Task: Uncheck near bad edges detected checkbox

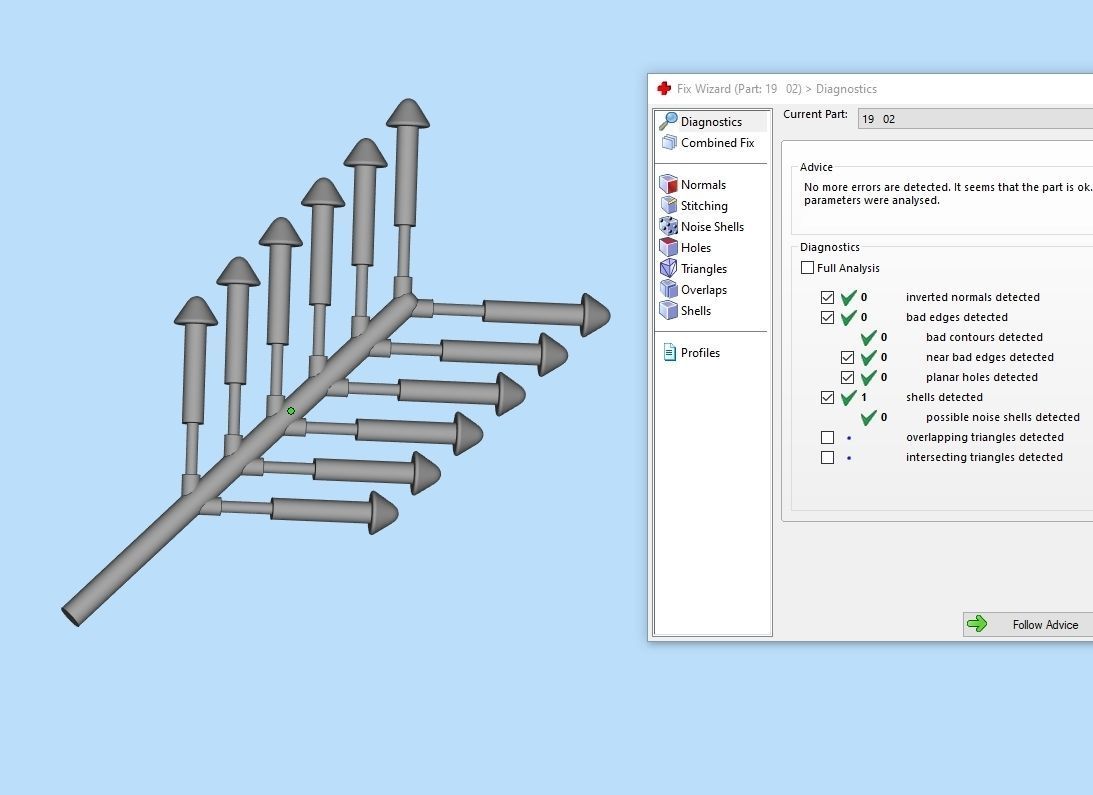Action: (x=848, y=357)
